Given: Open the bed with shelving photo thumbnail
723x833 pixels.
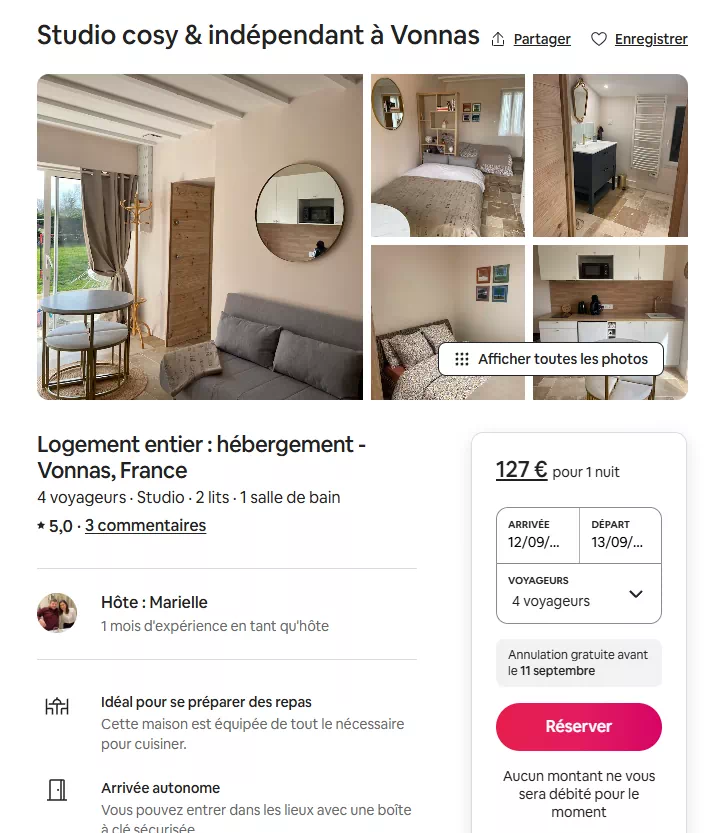Looking at the screenshot, I should coord(448,155).
